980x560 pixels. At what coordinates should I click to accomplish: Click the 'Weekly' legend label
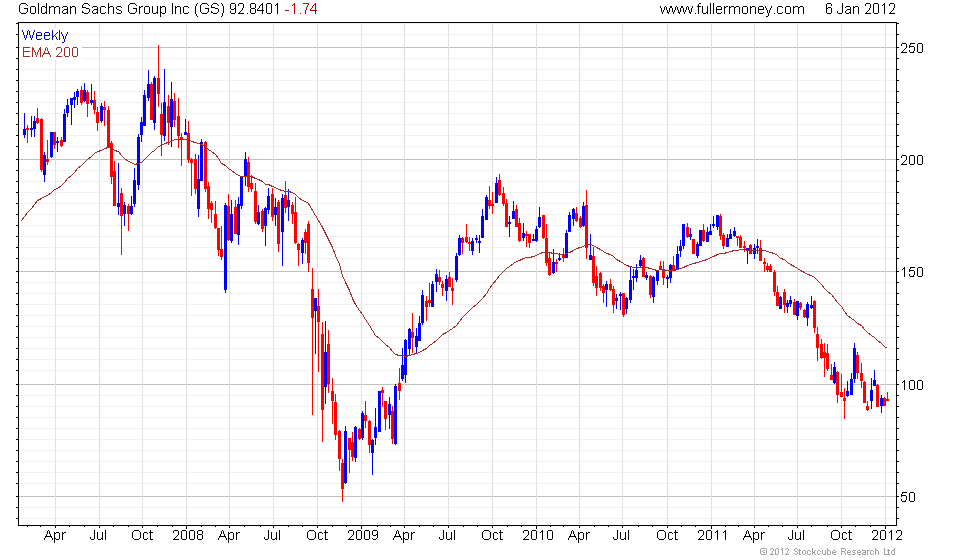pyautogui.click(x=44, y=36)
